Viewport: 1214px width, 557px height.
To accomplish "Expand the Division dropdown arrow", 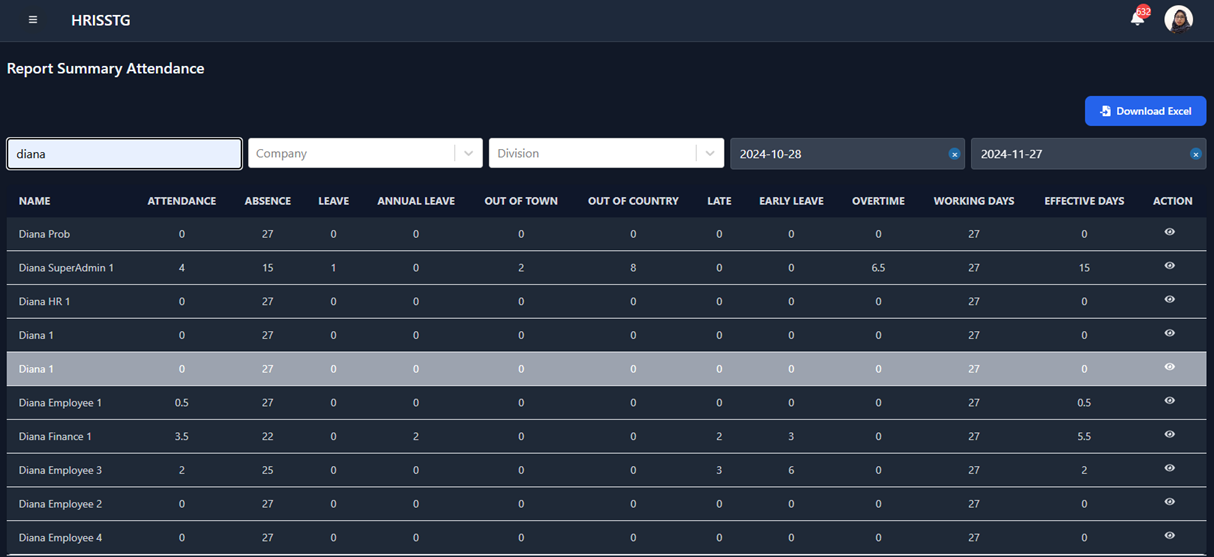I will (709, 154).
